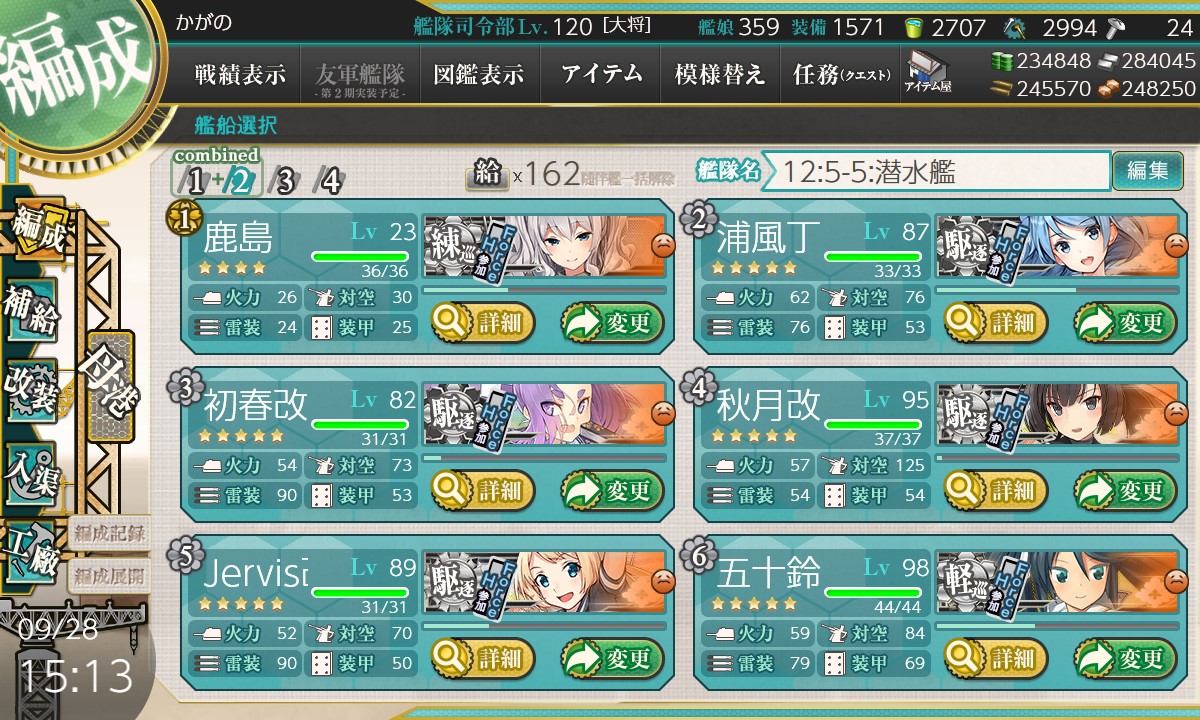Click Jervis experience progress bar
This screenshot has height=720, width=1200.
545,626
